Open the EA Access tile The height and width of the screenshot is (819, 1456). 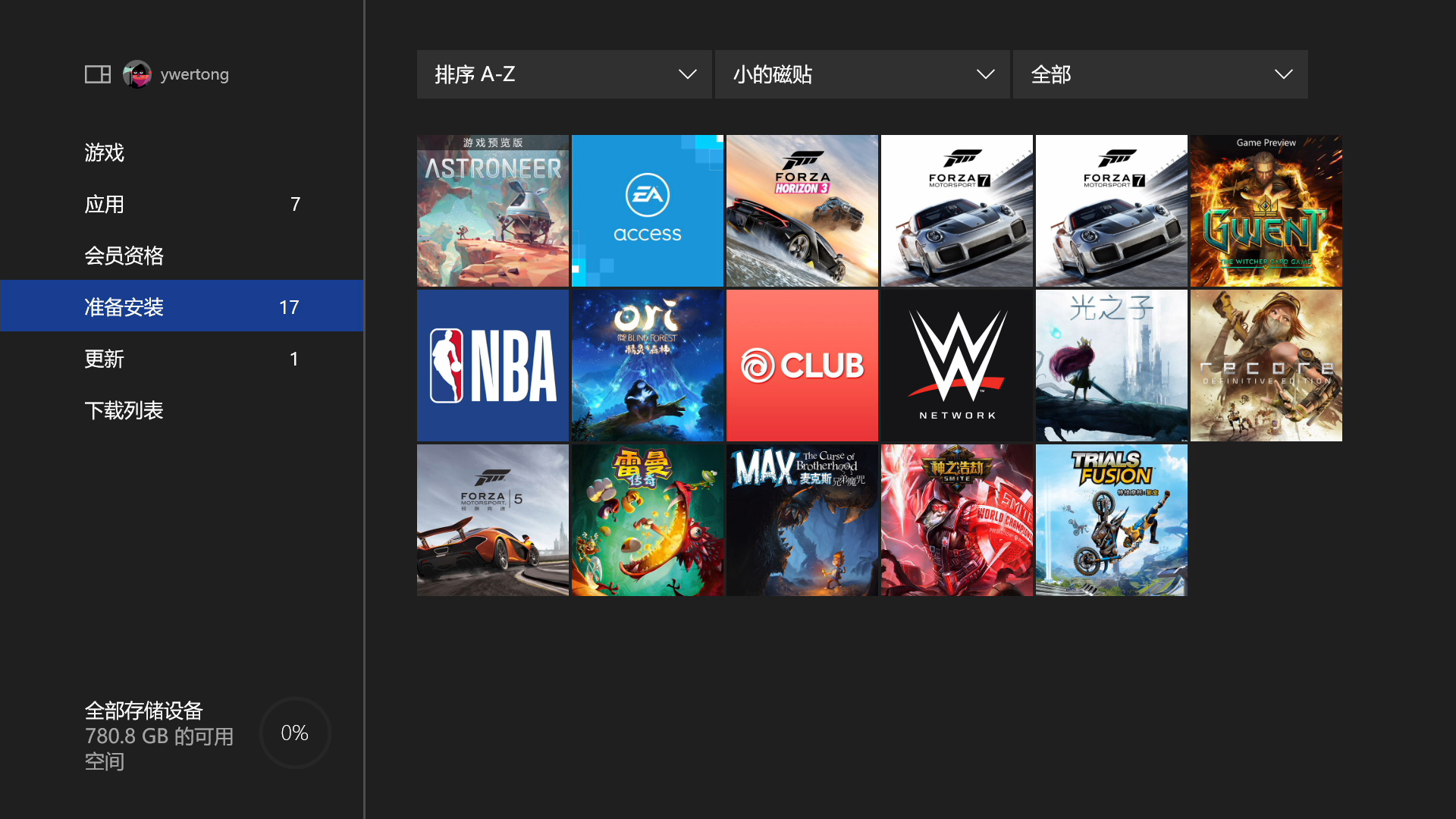[x=647, y=211]
